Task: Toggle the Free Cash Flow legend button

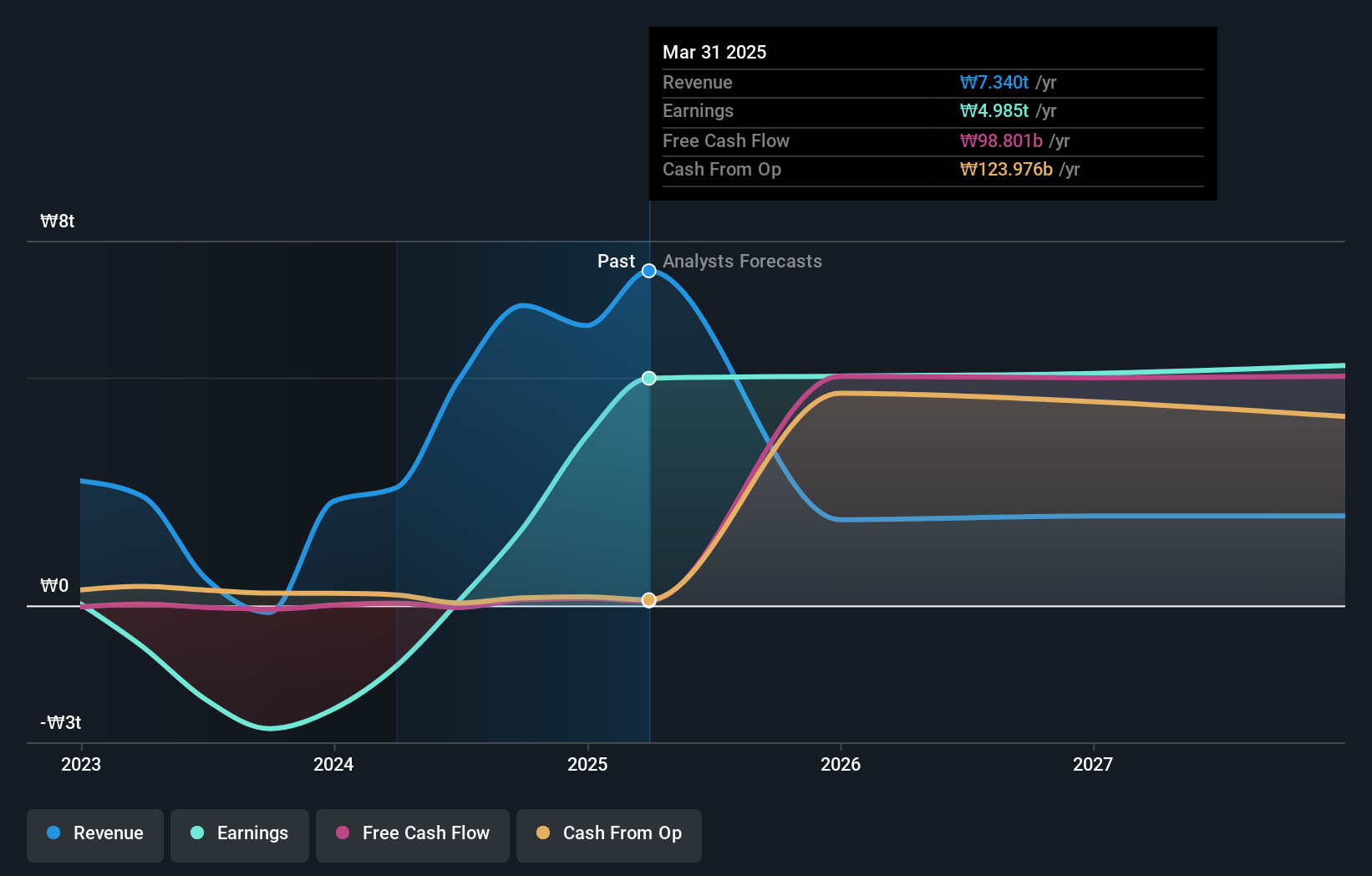Action: point(413,835)
